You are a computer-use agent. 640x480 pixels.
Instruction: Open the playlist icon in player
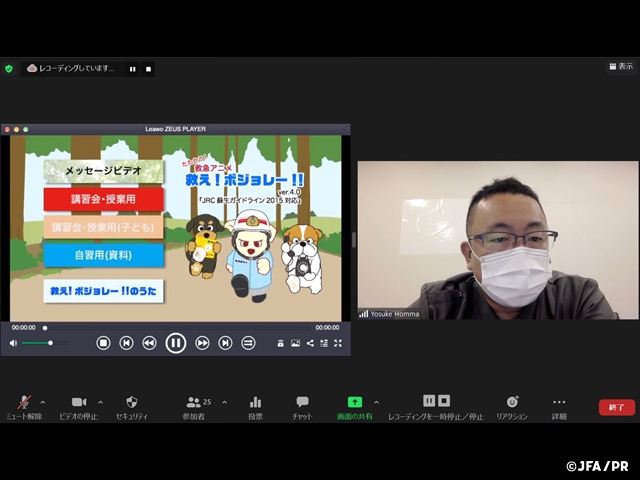[x=324, y=343]
